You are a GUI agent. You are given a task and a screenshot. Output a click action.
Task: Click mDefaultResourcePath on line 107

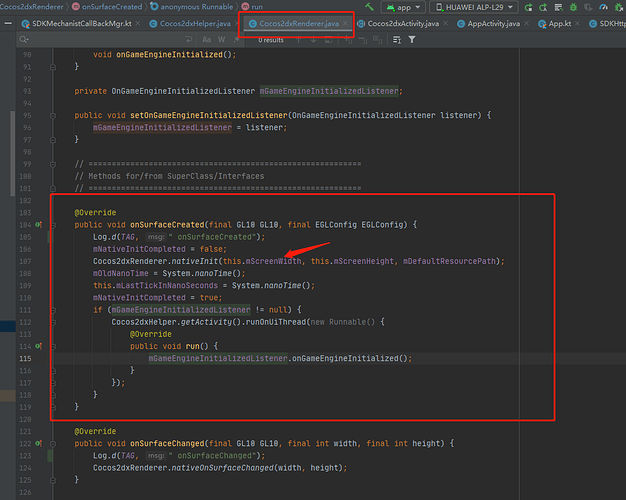point(449,261)
